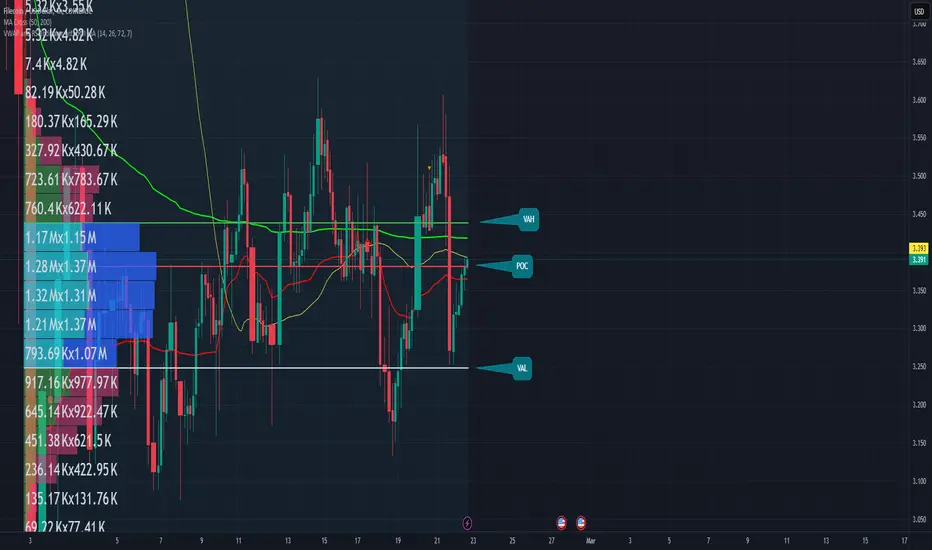Select the Filecoin symbol title in legend
The width and height of the screenshot is (932, 550).
tap(48, 11)
